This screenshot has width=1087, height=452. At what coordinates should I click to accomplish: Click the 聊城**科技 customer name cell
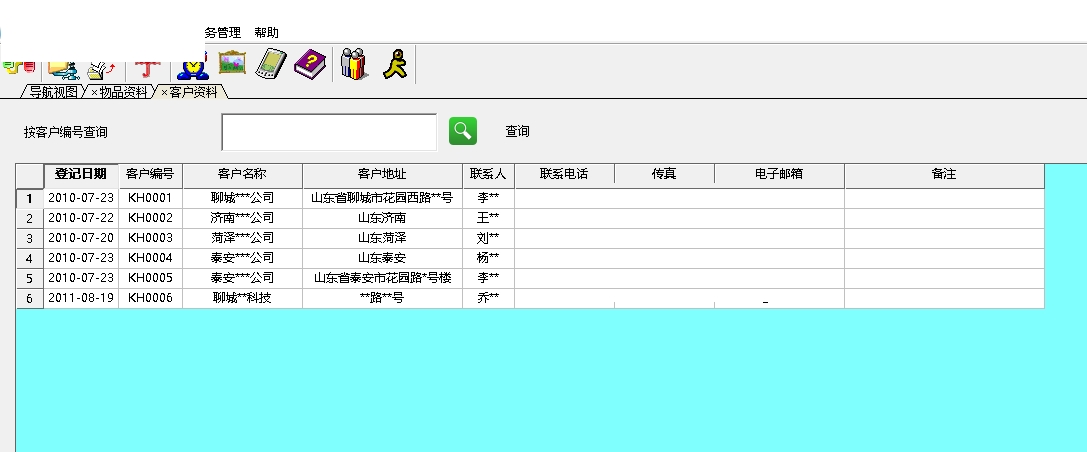tap(242, 298)
